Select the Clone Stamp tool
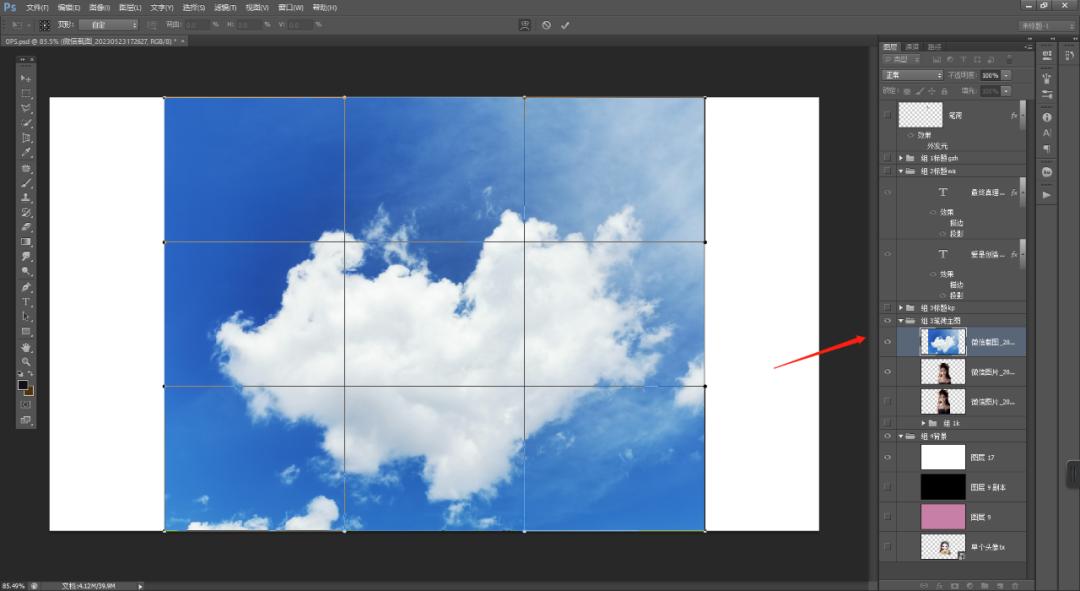The height and width of the screenshot is (591, 1080). pyautogui.click(x=26, y=198)
